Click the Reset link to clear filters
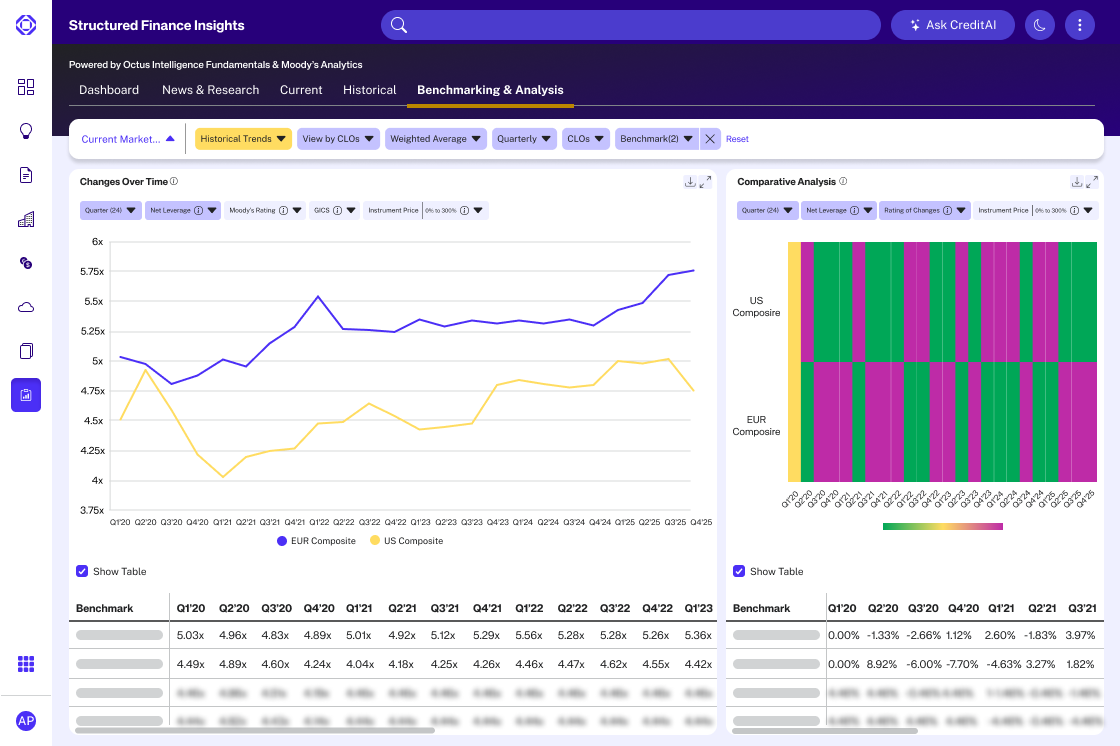1120x746 pixels. [737, 138]
